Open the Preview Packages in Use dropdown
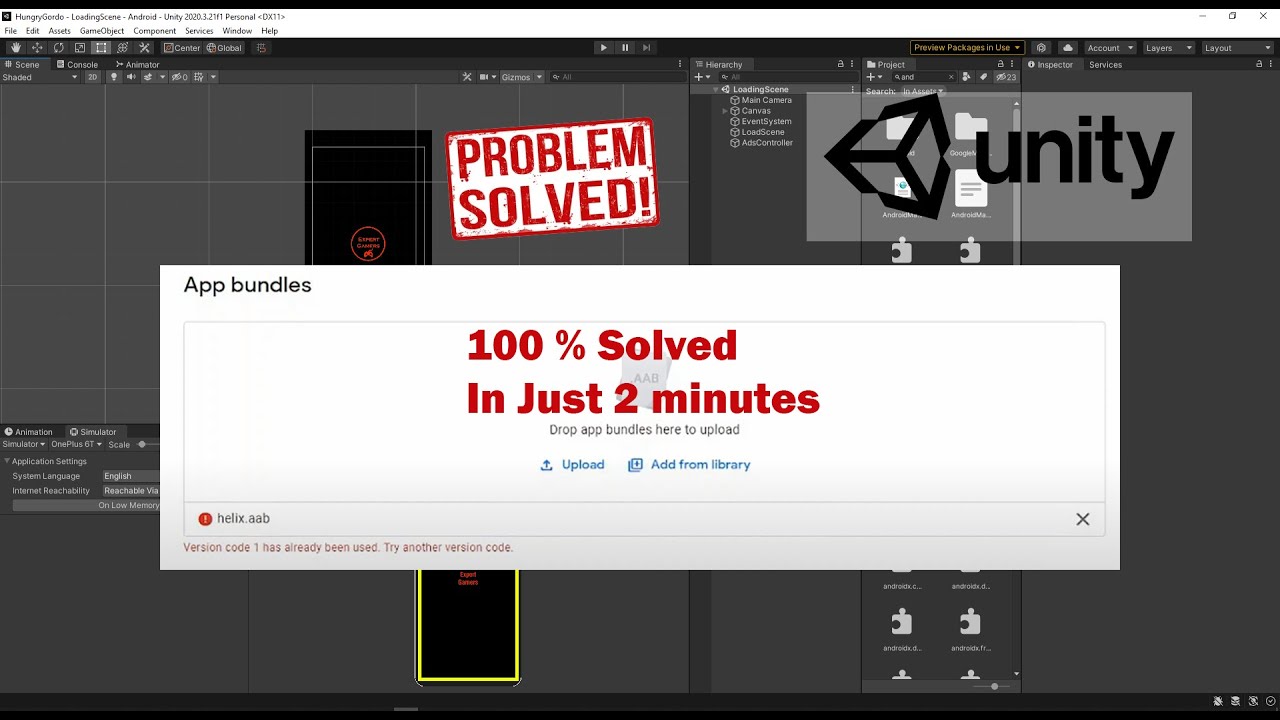Image resolution: width=1280 pixels, height=720 pixels. 967,48
